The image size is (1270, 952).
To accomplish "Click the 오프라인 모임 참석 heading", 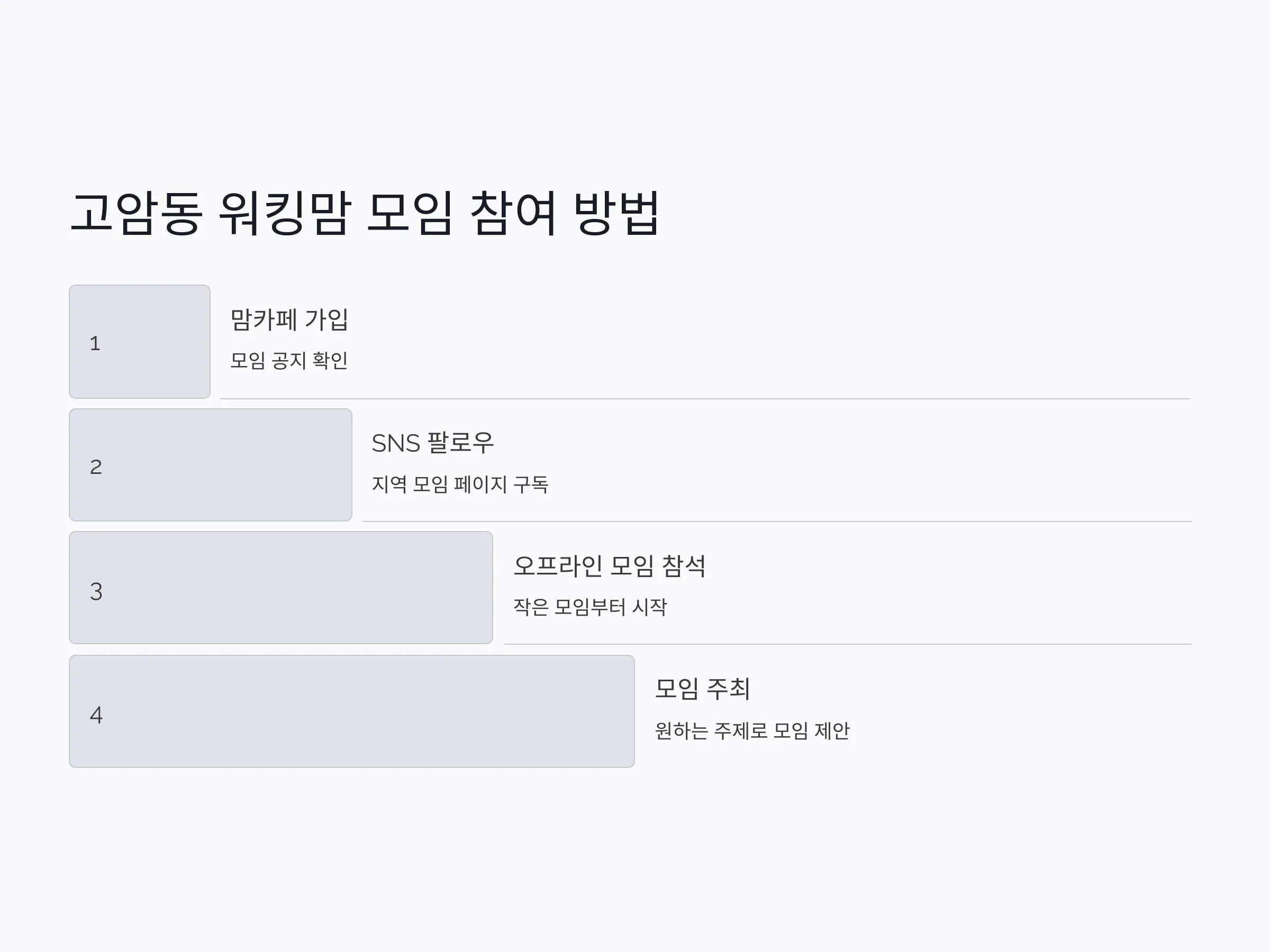I will click(x=609, y=566).
